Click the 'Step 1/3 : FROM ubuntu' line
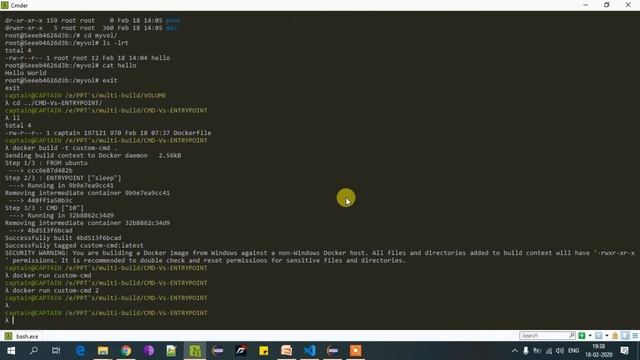The width and height of the screenshot is (640, 360). 46,163
